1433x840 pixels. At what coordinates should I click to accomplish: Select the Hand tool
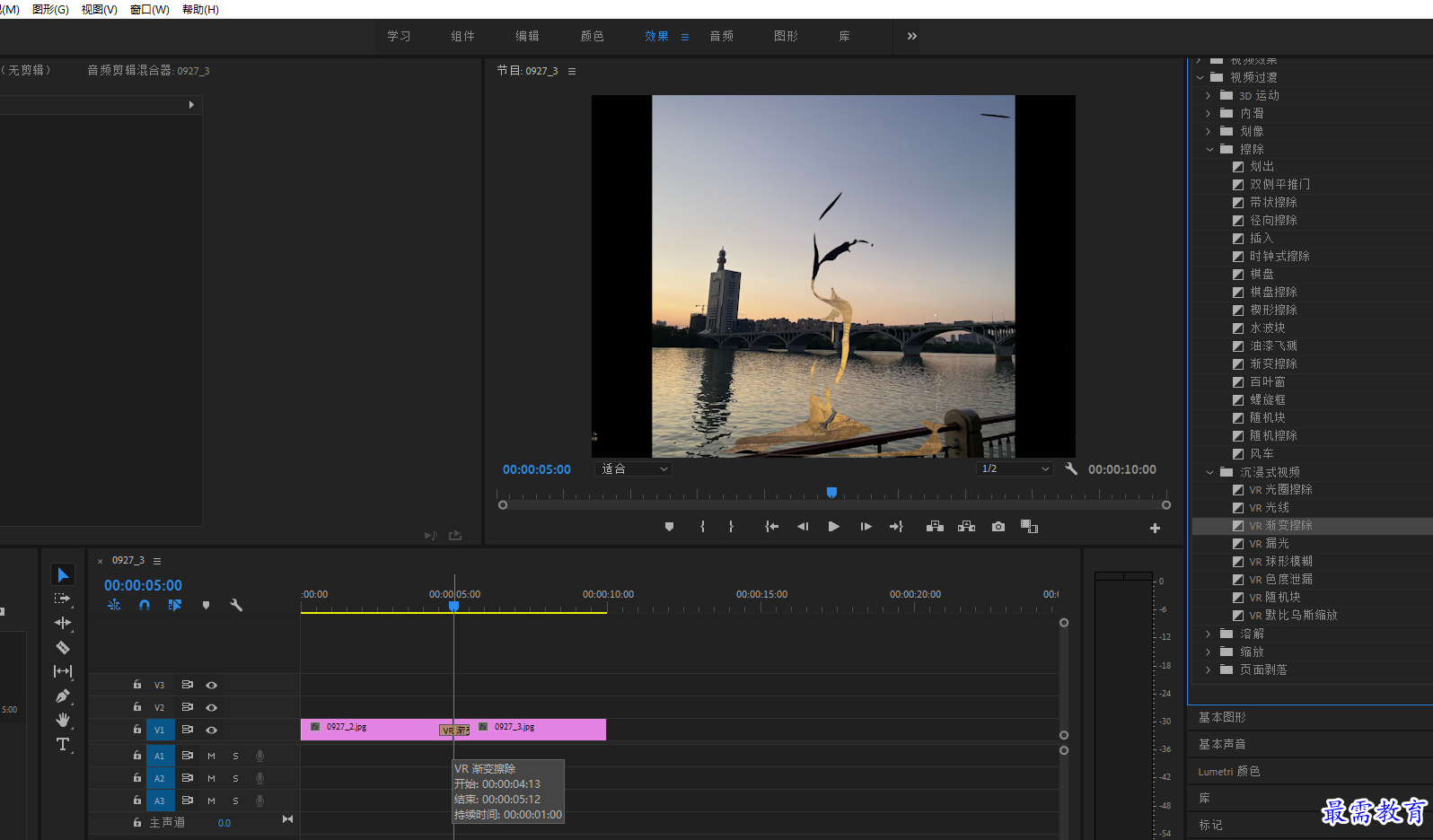63,720
